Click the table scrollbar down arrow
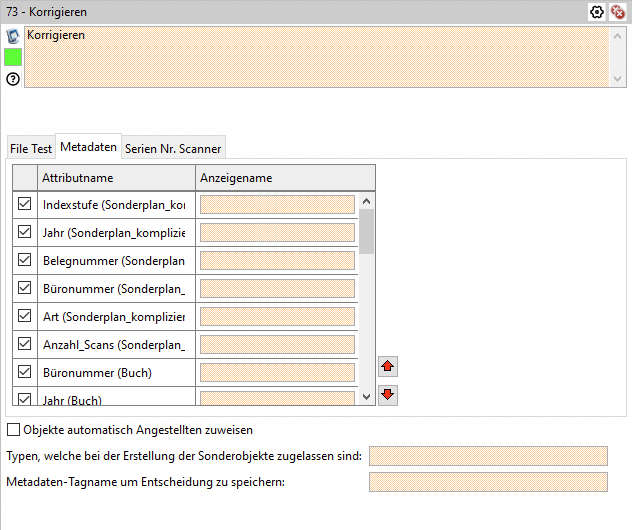The width and height of the screenshot is (632, 530). 367,397
